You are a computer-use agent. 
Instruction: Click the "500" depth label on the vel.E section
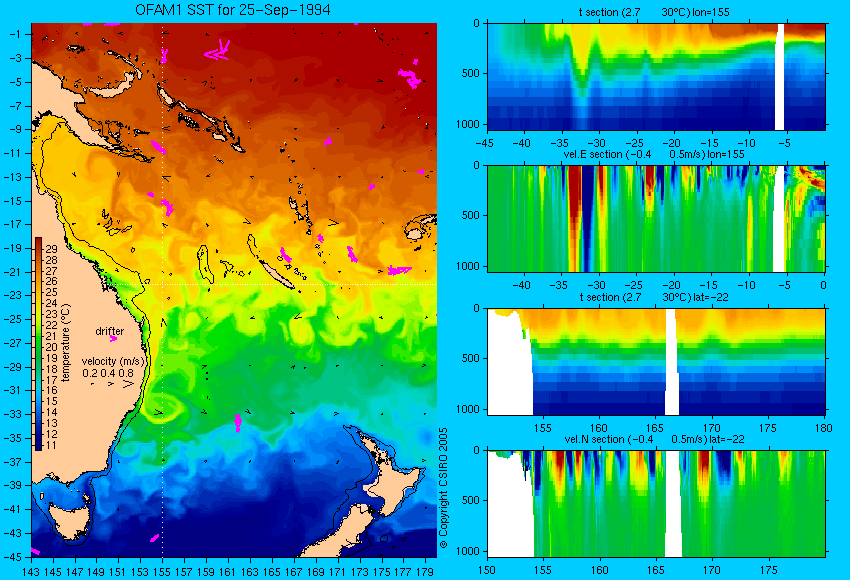click(471, 215)
